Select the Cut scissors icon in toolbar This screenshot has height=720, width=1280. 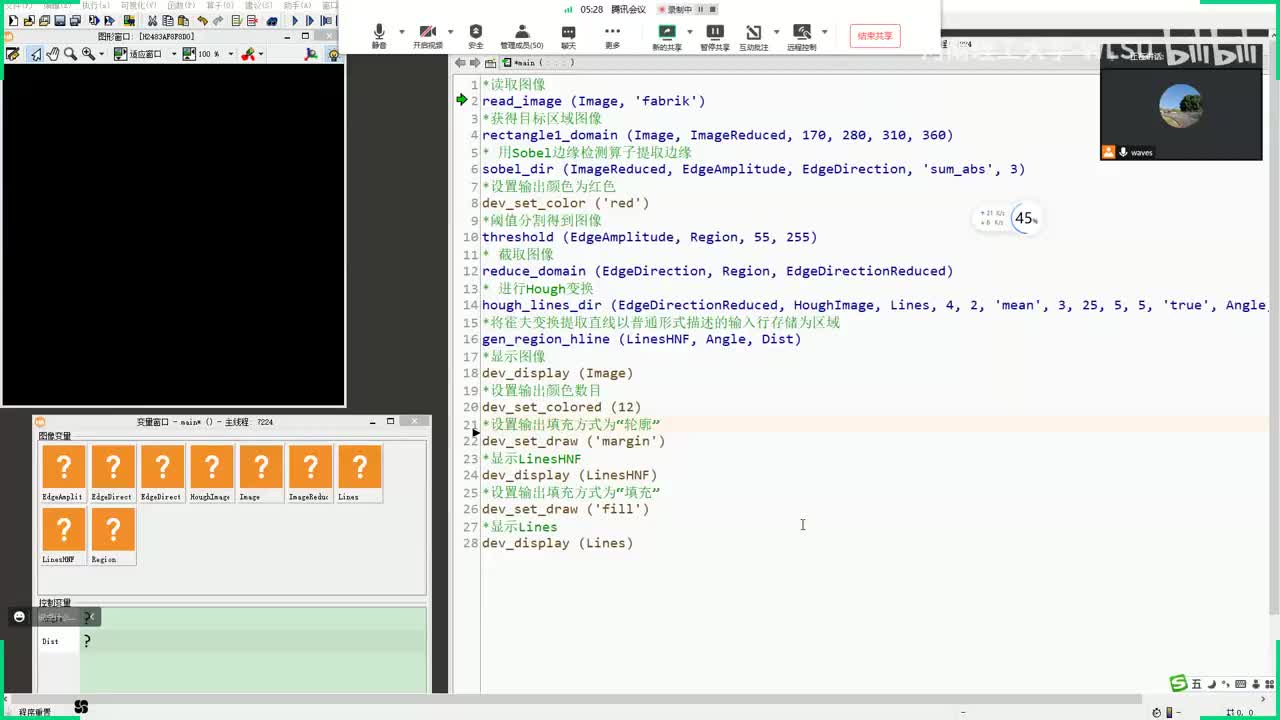(152, 21)
